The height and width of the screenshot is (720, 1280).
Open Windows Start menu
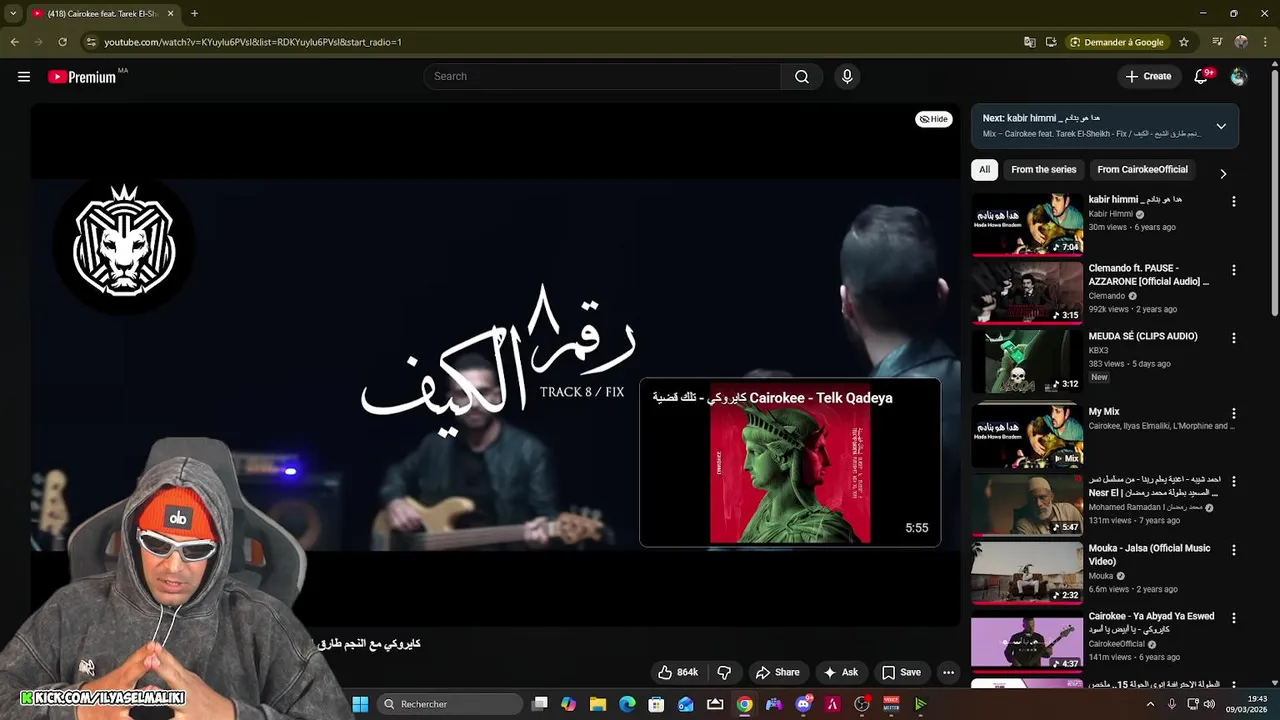pos(360,704)
